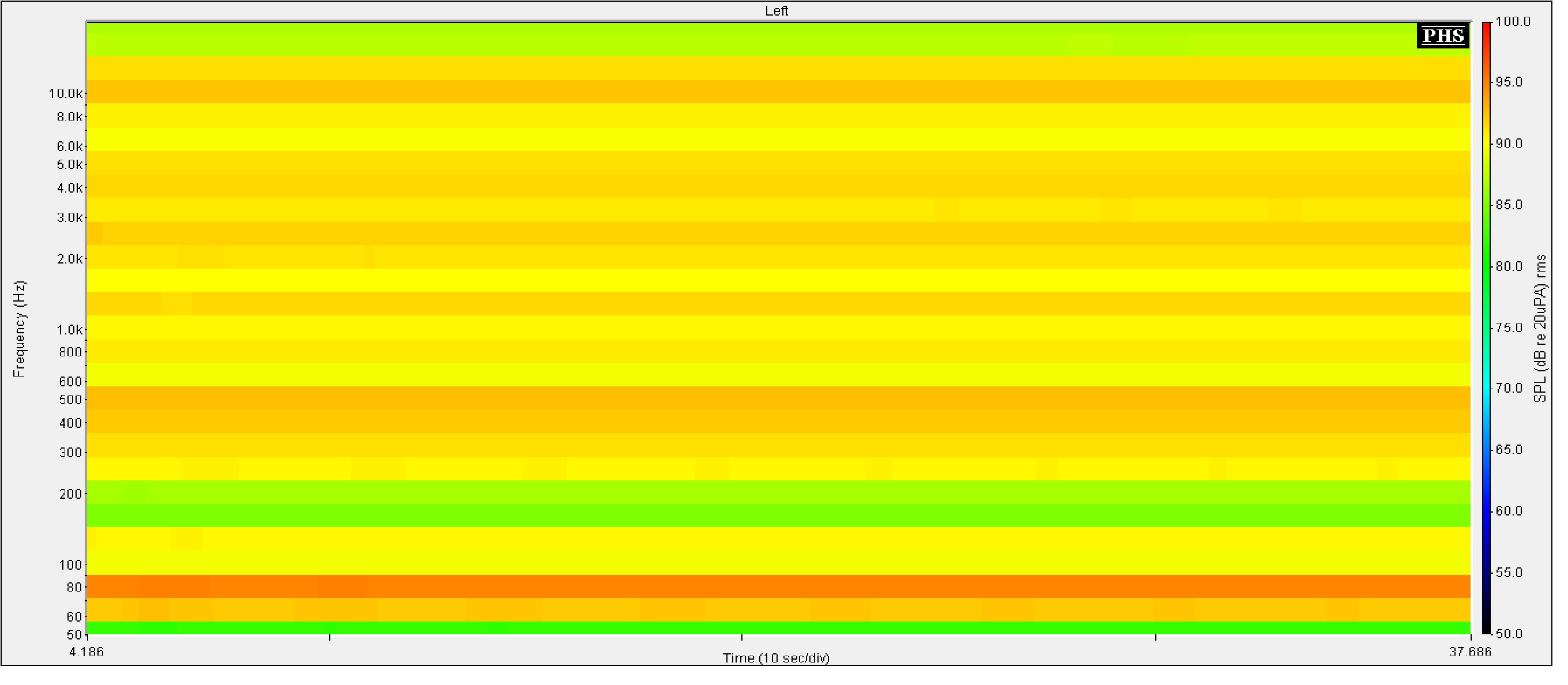Click the center time division tick mark
1568x685 pixels.
click(741, 637)
